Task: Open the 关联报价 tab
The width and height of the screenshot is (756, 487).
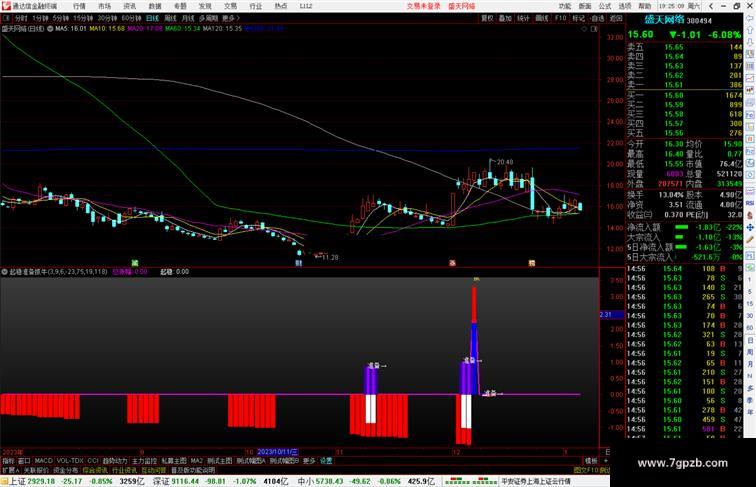Action: 36,470
